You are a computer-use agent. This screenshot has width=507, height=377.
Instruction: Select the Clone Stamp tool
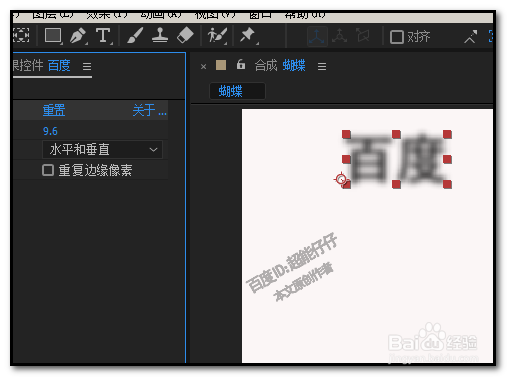[x=160, y=35]
